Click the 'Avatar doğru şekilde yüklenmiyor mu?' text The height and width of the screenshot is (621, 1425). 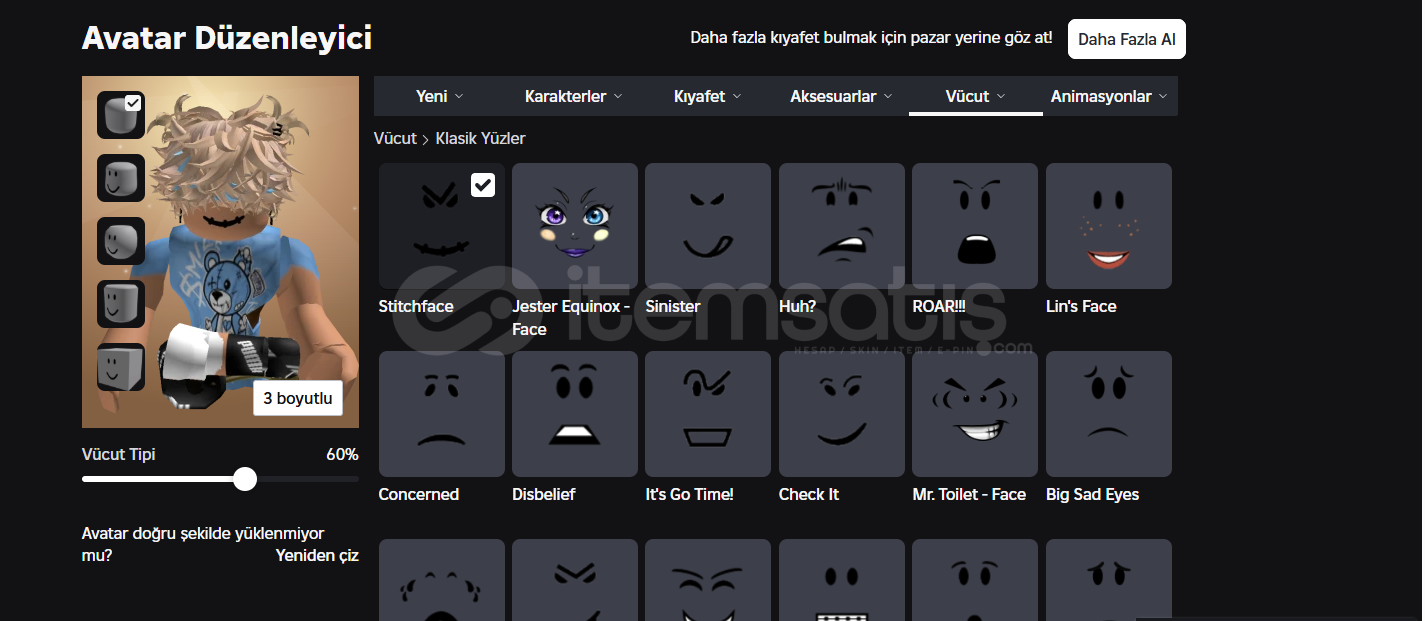click(x=203, y=544)
